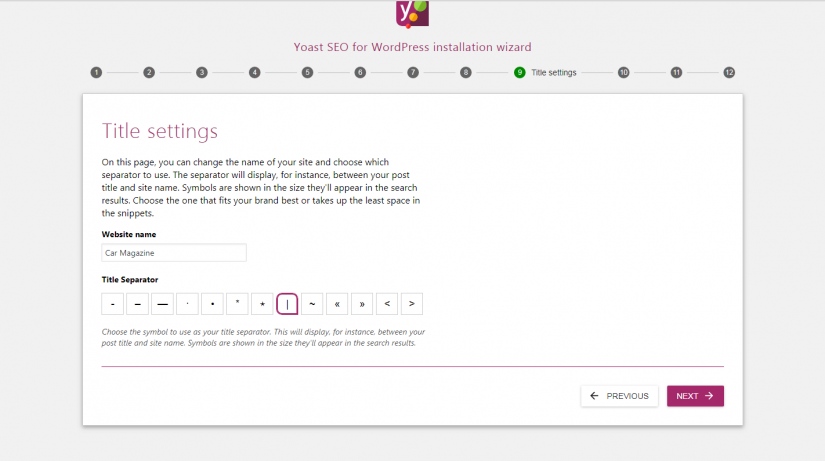825x461 pixels.
Task: Select the star title separator
Action: pyautogui.click(x=262, y=304)
